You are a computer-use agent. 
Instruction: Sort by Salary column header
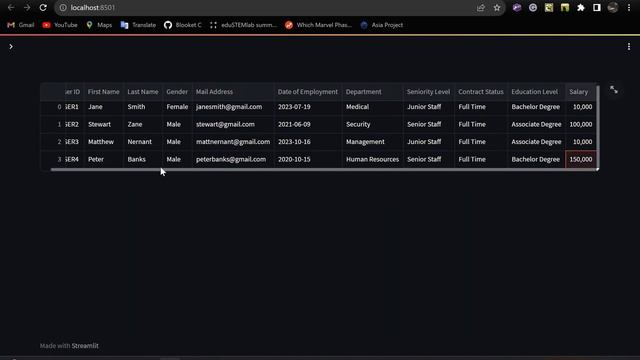(580, 92)
